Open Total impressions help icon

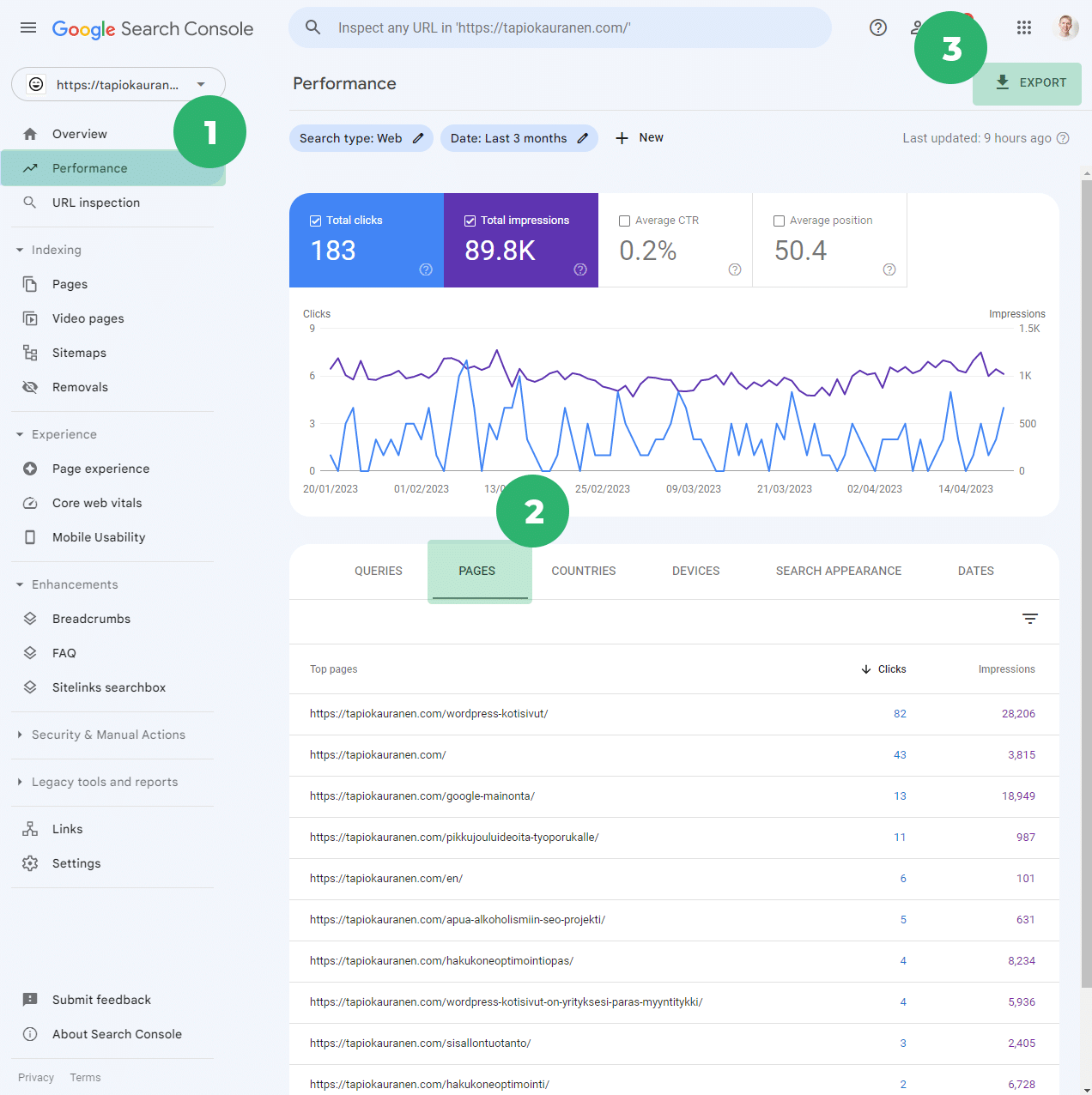580,269
